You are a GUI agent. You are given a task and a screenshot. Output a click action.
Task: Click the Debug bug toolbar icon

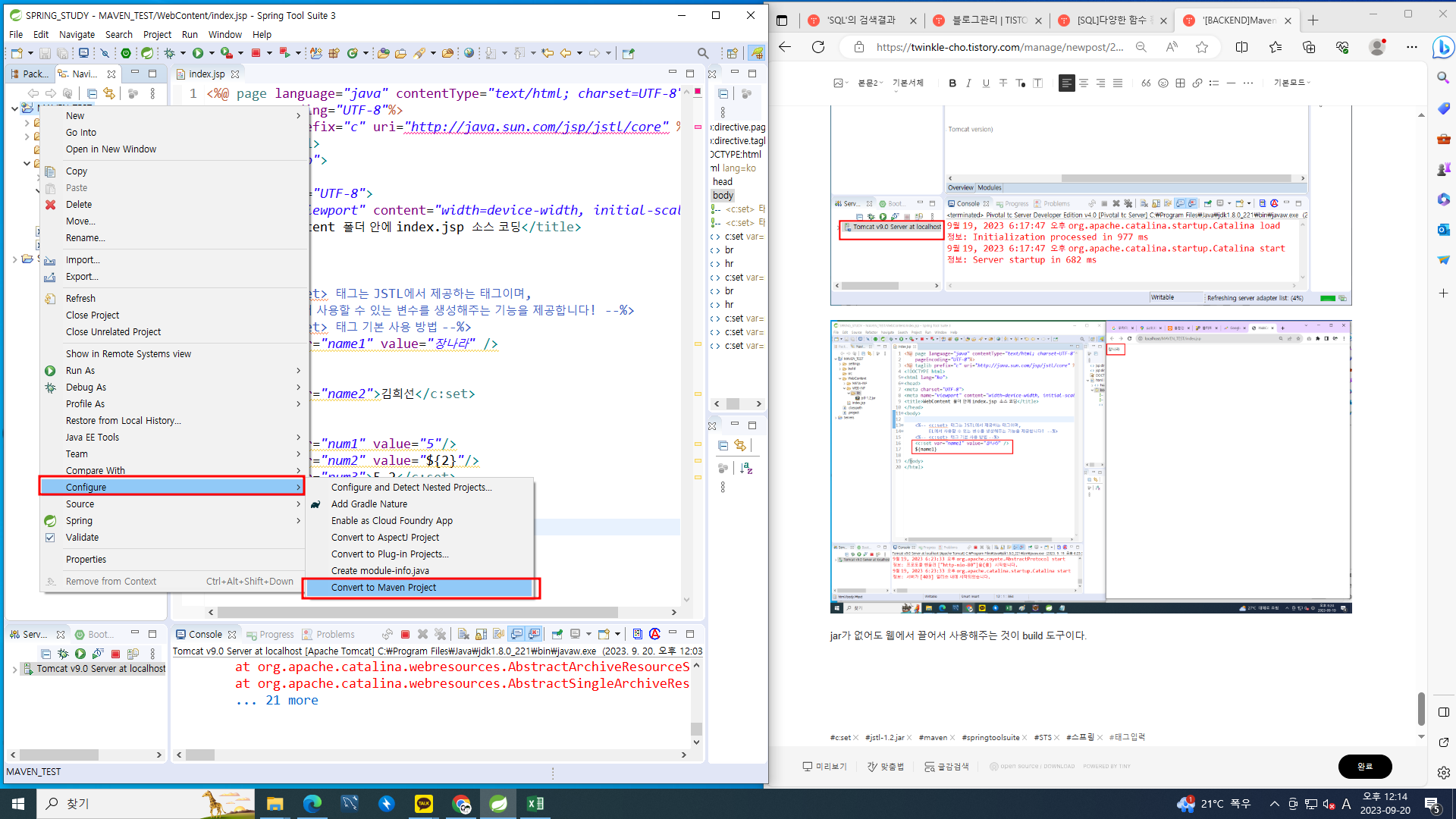(x=170, y=53)
